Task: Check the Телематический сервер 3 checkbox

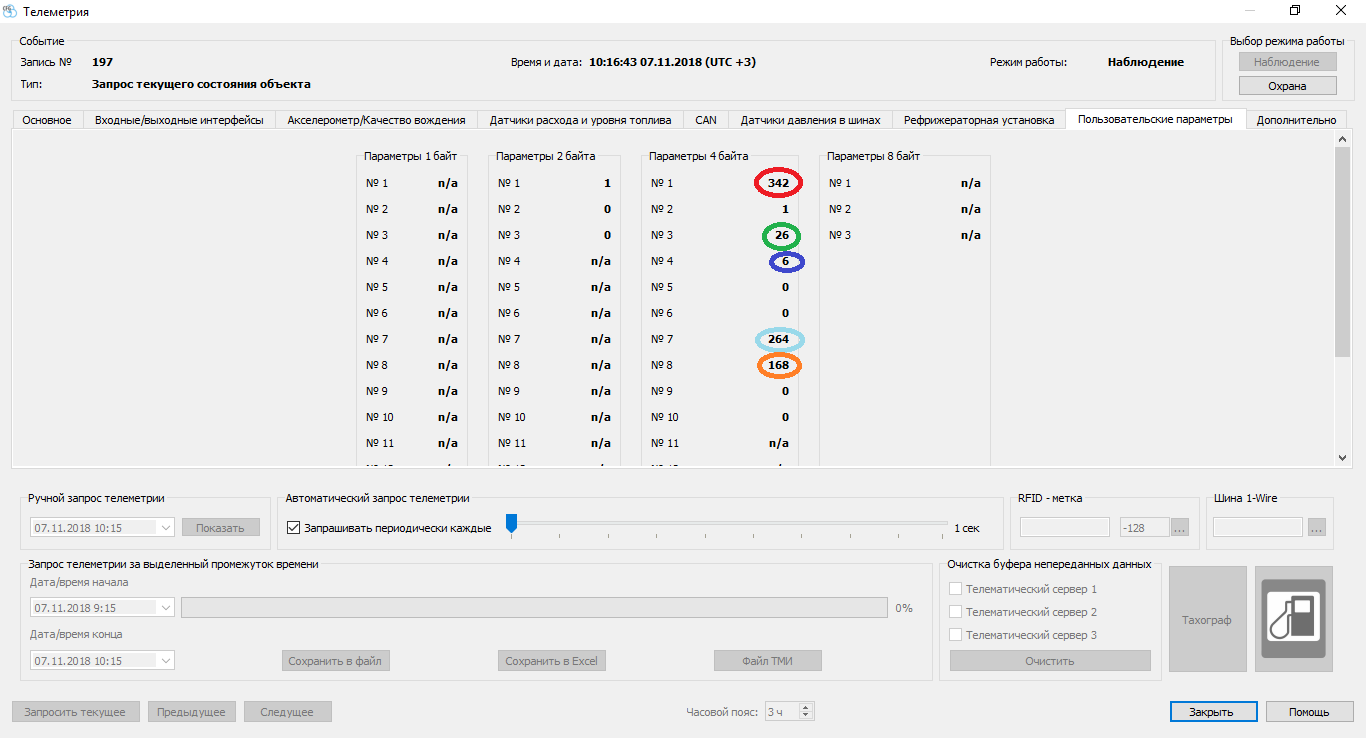Action: (x=955, y=635)
